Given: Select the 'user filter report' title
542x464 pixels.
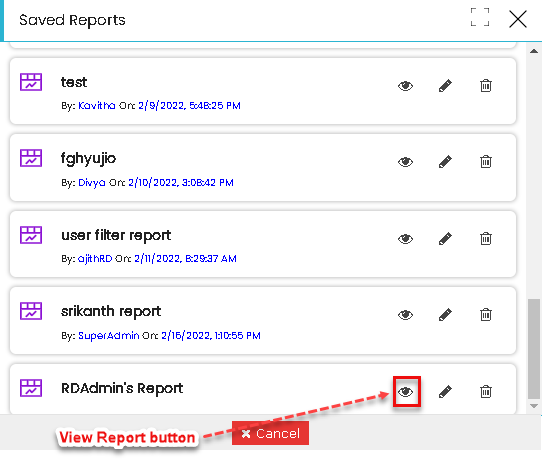Looking at the screenshot, I should (116, 235).
